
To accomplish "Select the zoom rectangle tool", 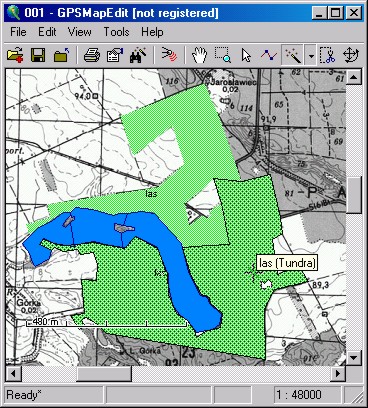I will click(x=222, y=55).
